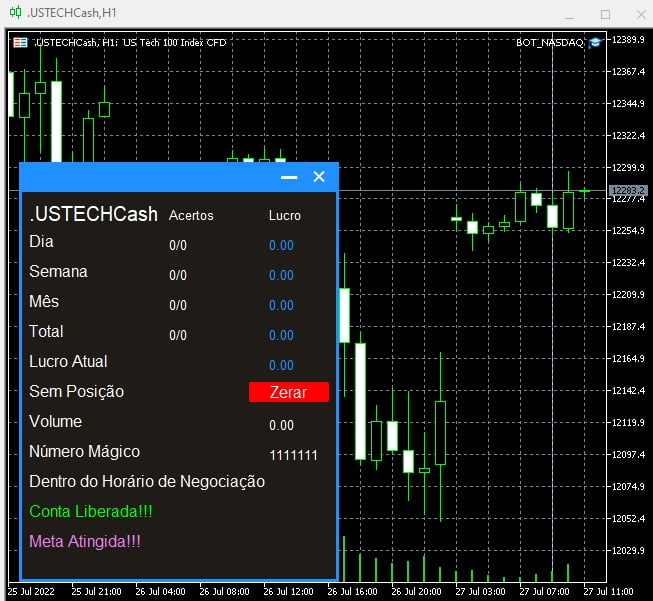Minimize the blue bot panel
Screen dimensions: 653x601
click(x=289, y=177)
